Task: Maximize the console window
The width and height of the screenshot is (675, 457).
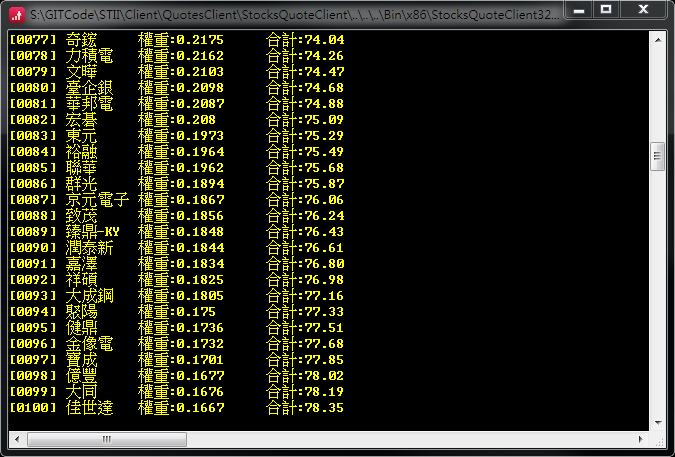Action: coord(606,9)
